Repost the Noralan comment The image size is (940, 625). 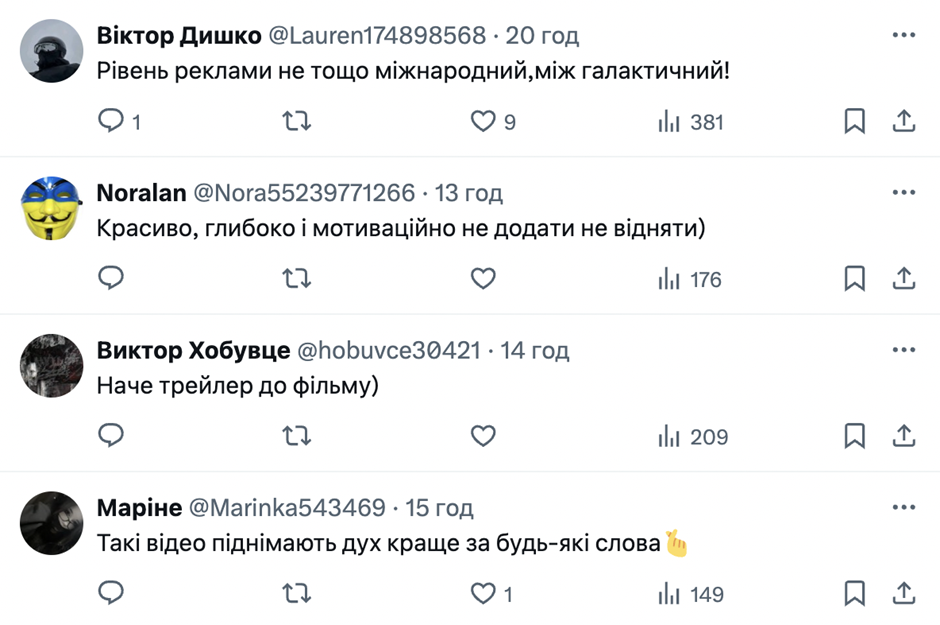pyautogui.click(x=296, y=280)
